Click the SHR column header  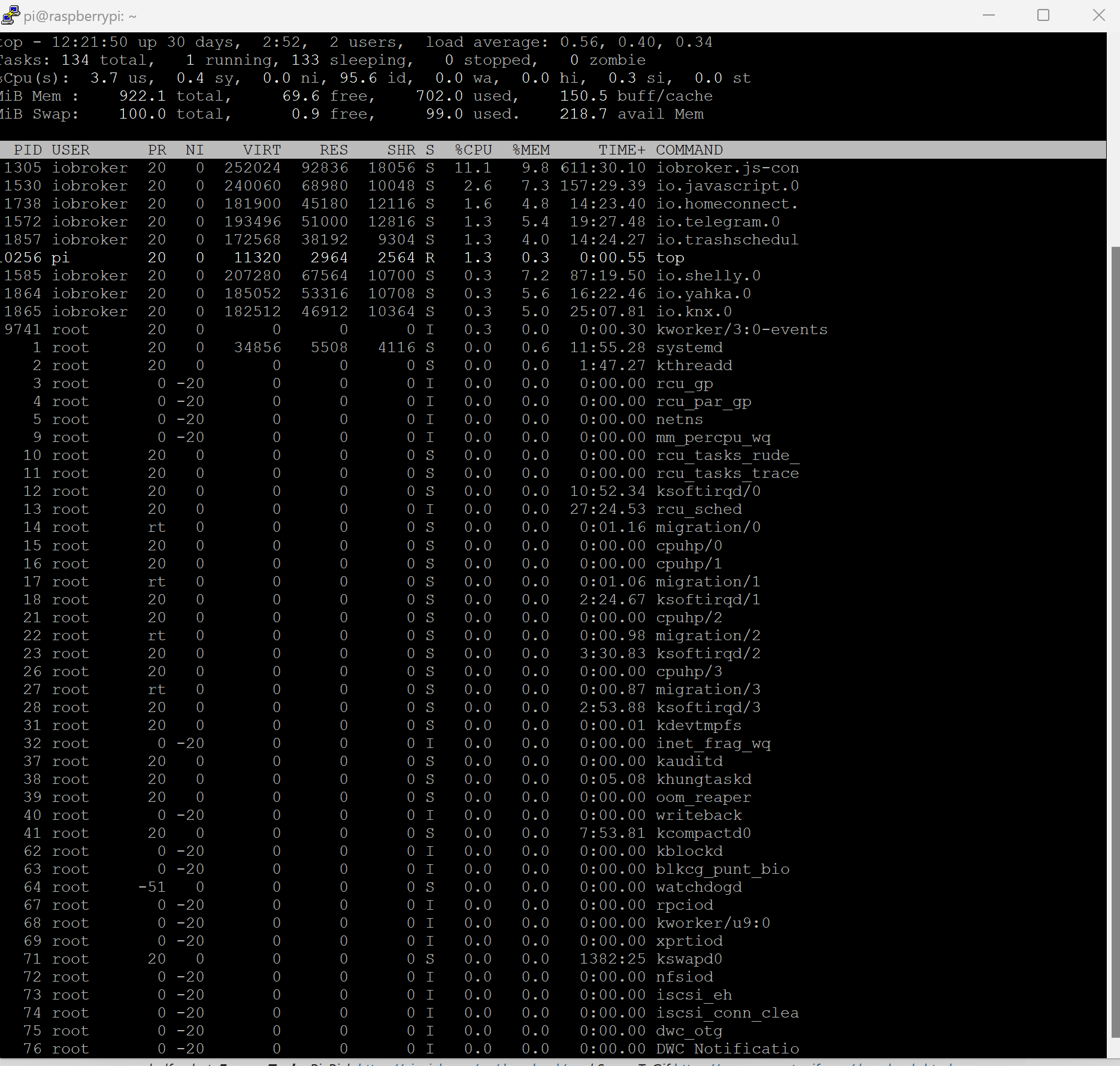tap(401, 150)
